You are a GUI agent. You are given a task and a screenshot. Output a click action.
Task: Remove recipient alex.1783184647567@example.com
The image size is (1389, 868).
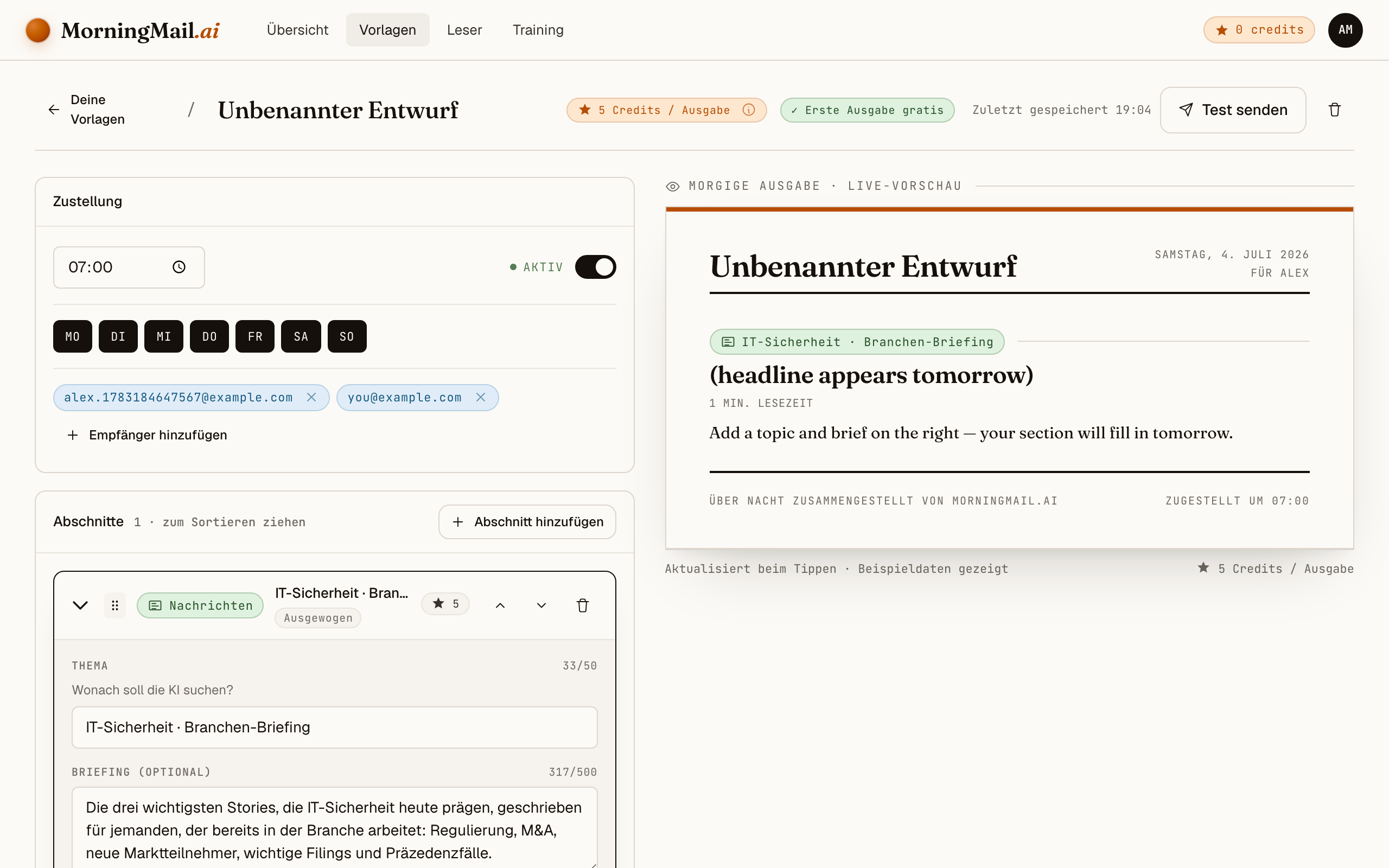tap(311, 397)
